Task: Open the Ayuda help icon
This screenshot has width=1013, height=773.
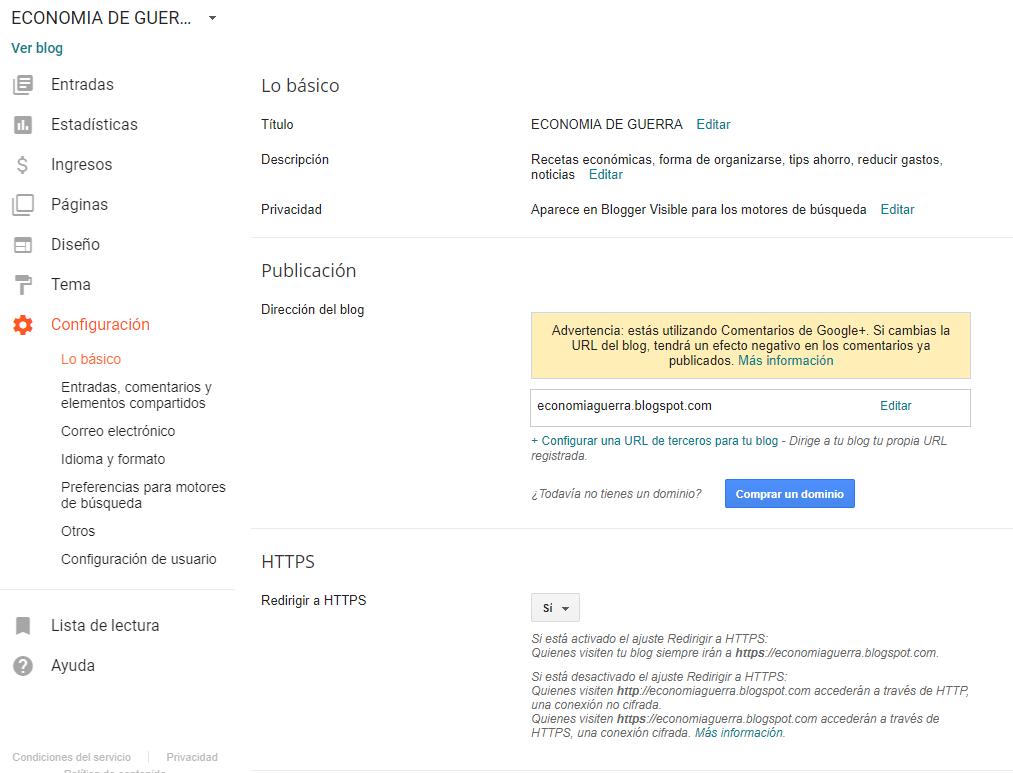Action: click(22, 665)
